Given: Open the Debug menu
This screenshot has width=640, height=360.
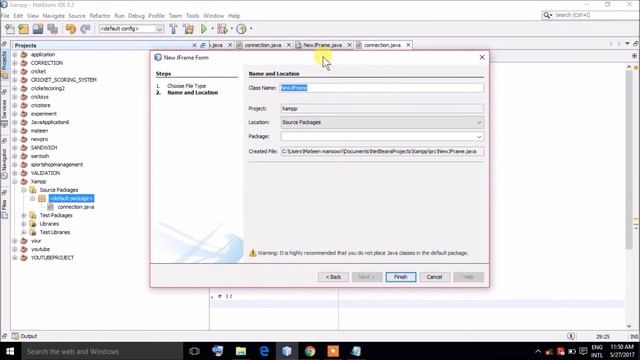Looking at the screenshot, I should point(136,16).
